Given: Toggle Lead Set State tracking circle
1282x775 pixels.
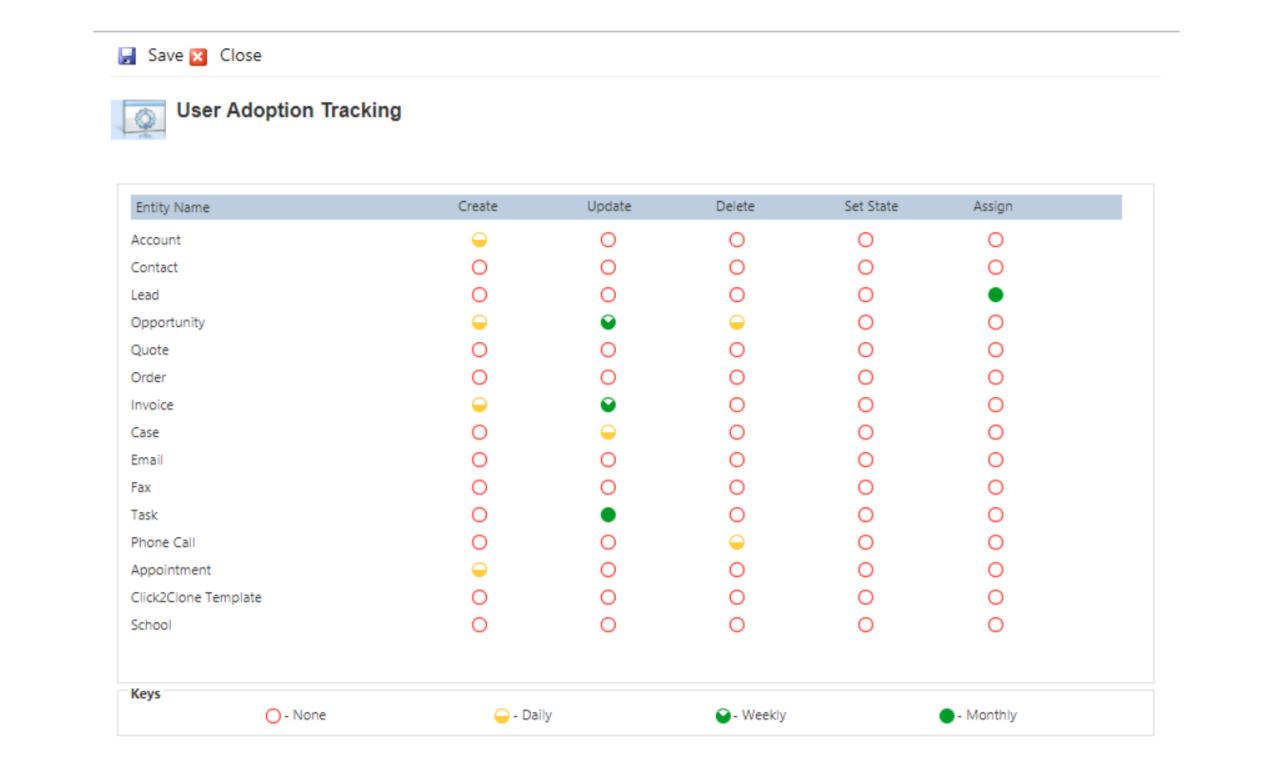Looking at the screenshot, I should (x=866, y=295).
